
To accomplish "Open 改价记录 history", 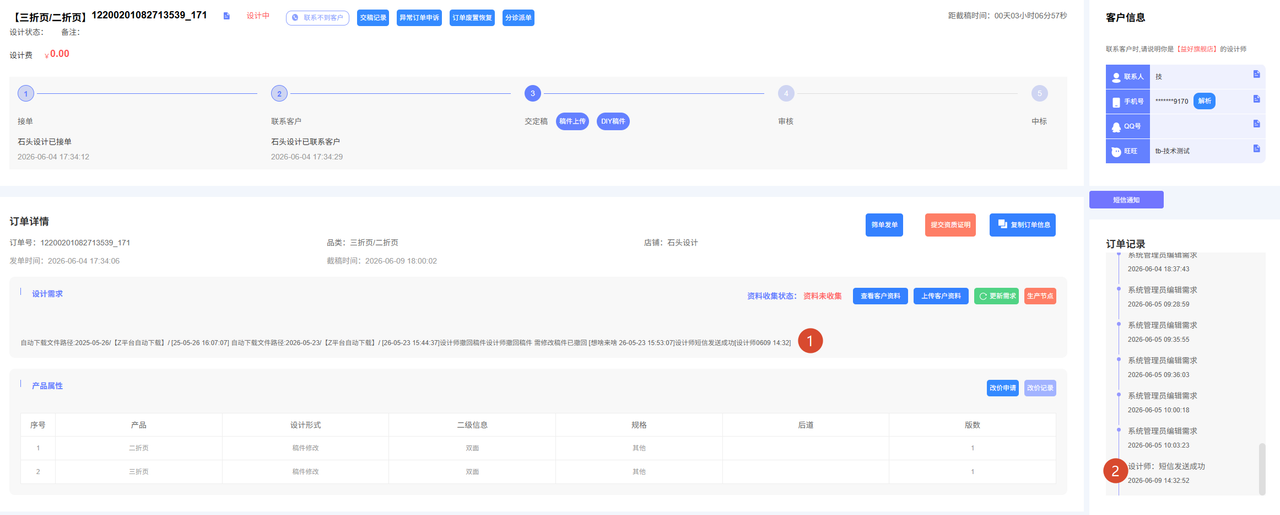I will coord(1040,387).
